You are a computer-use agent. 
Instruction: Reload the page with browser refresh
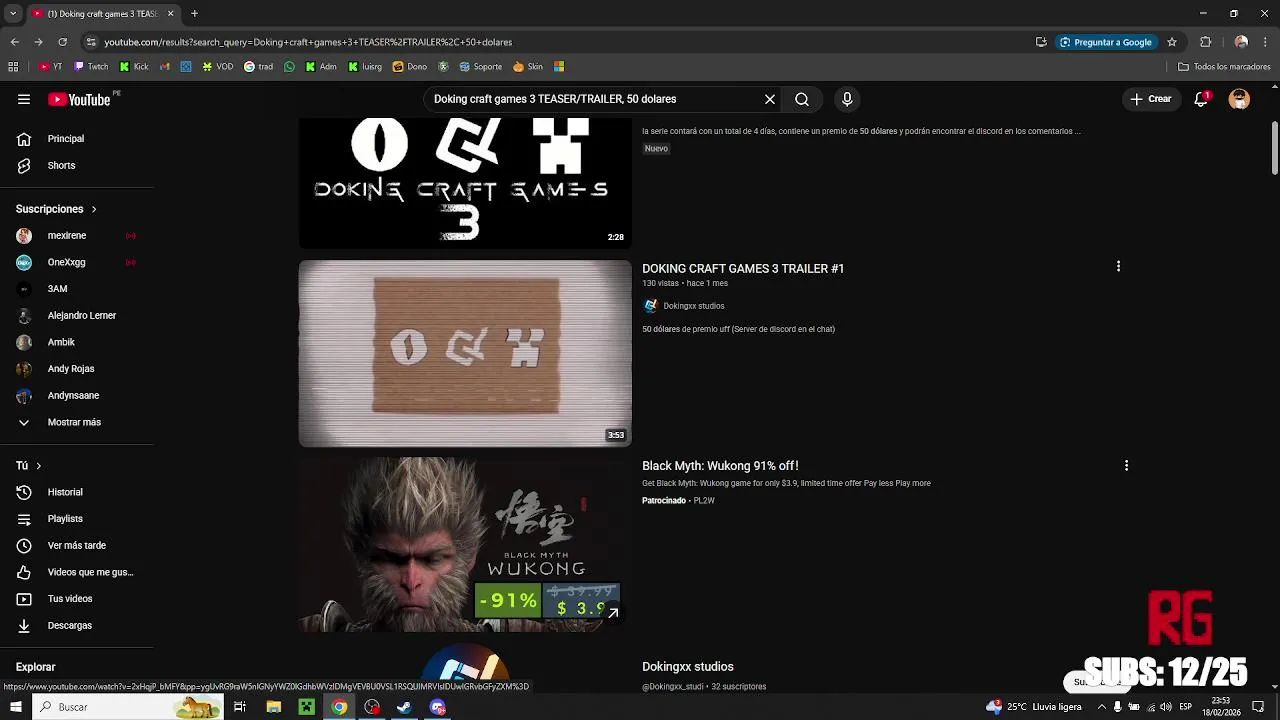coord(62,42)
